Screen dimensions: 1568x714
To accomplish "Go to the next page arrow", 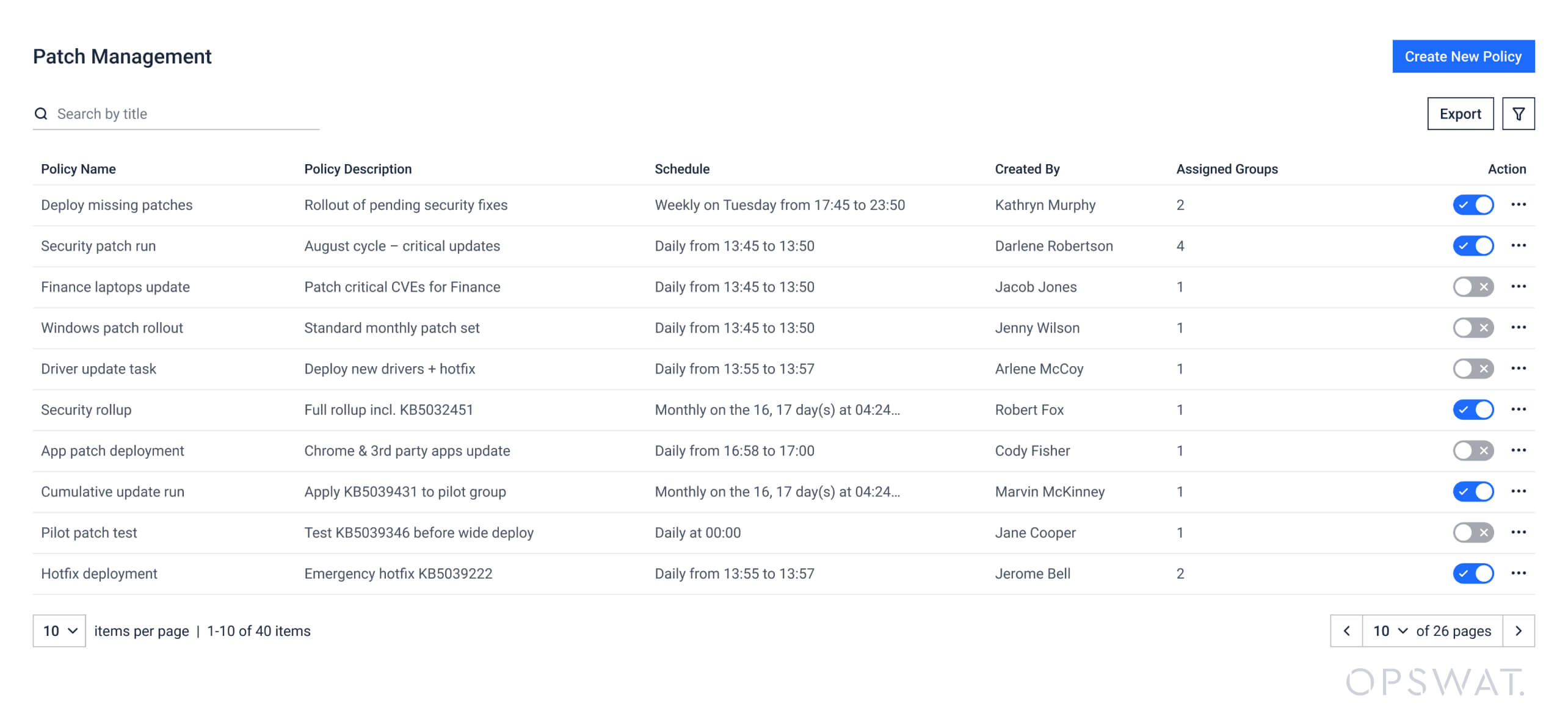I will [1519, 630].
